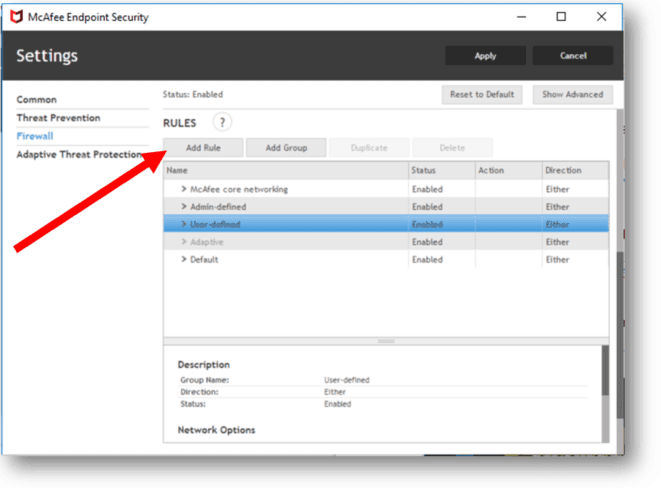Select the Firewall section

pos(35,136)
